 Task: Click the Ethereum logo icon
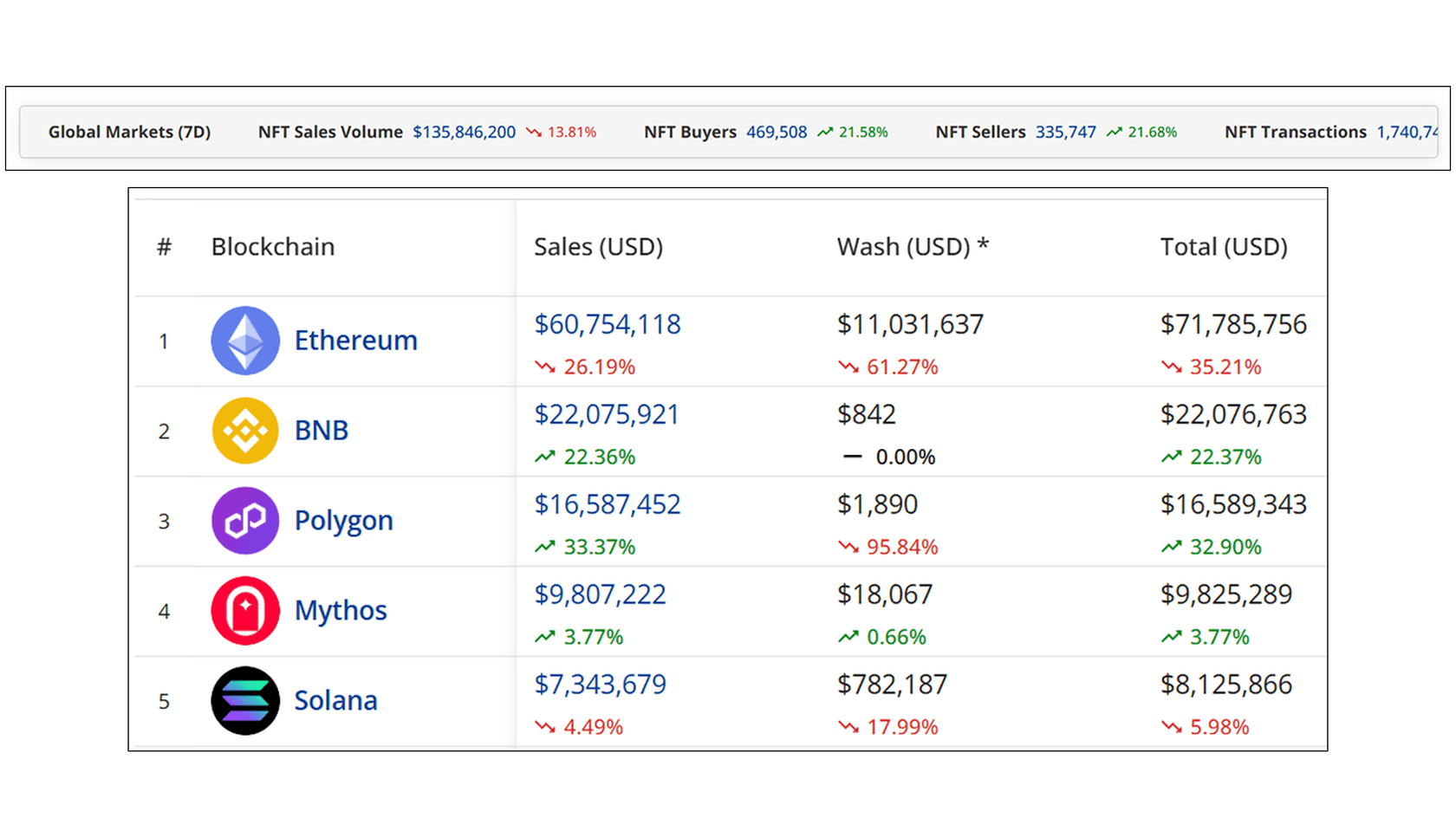245,341
